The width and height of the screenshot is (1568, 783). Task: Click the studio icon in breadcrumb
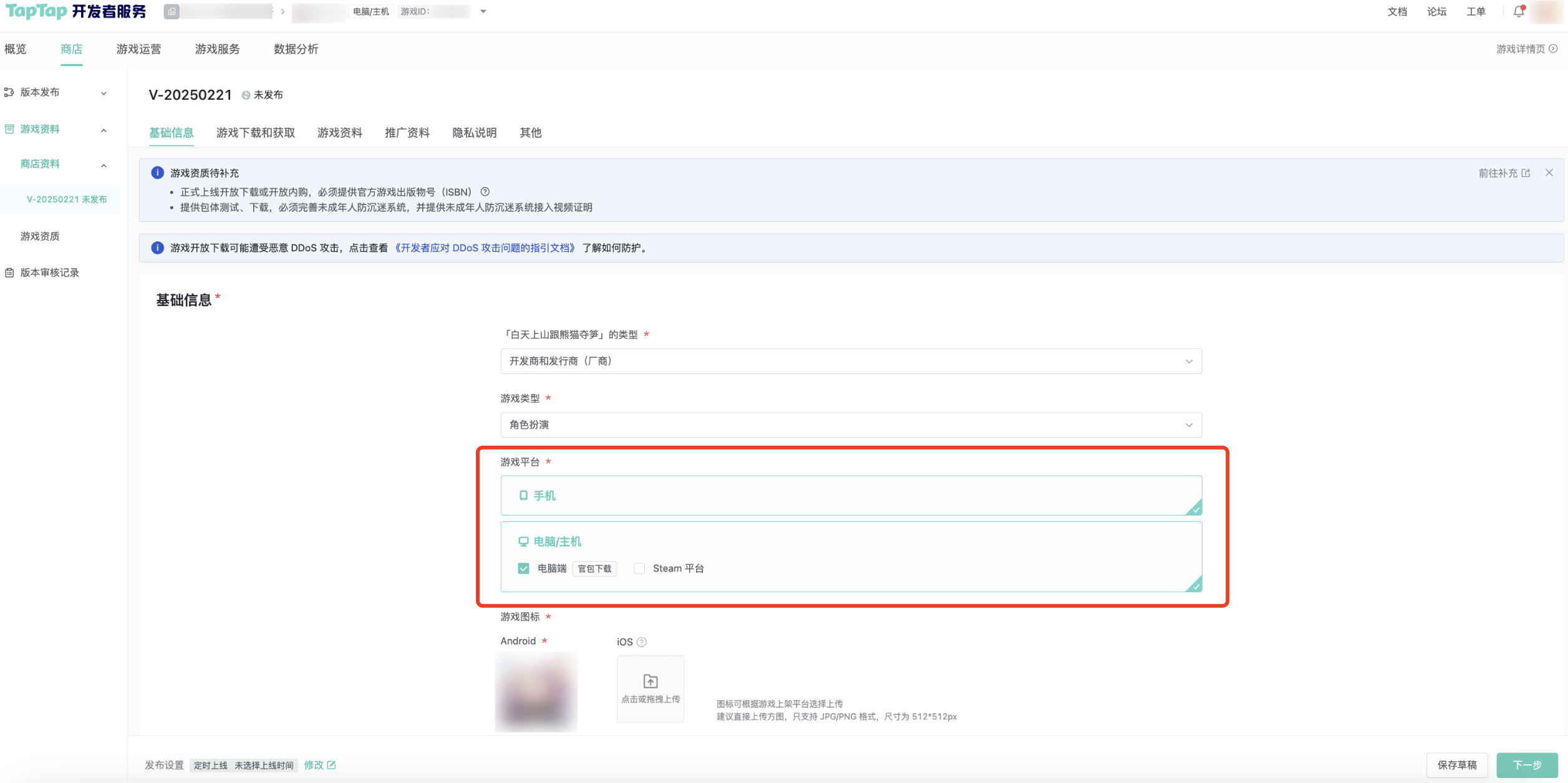172,12
